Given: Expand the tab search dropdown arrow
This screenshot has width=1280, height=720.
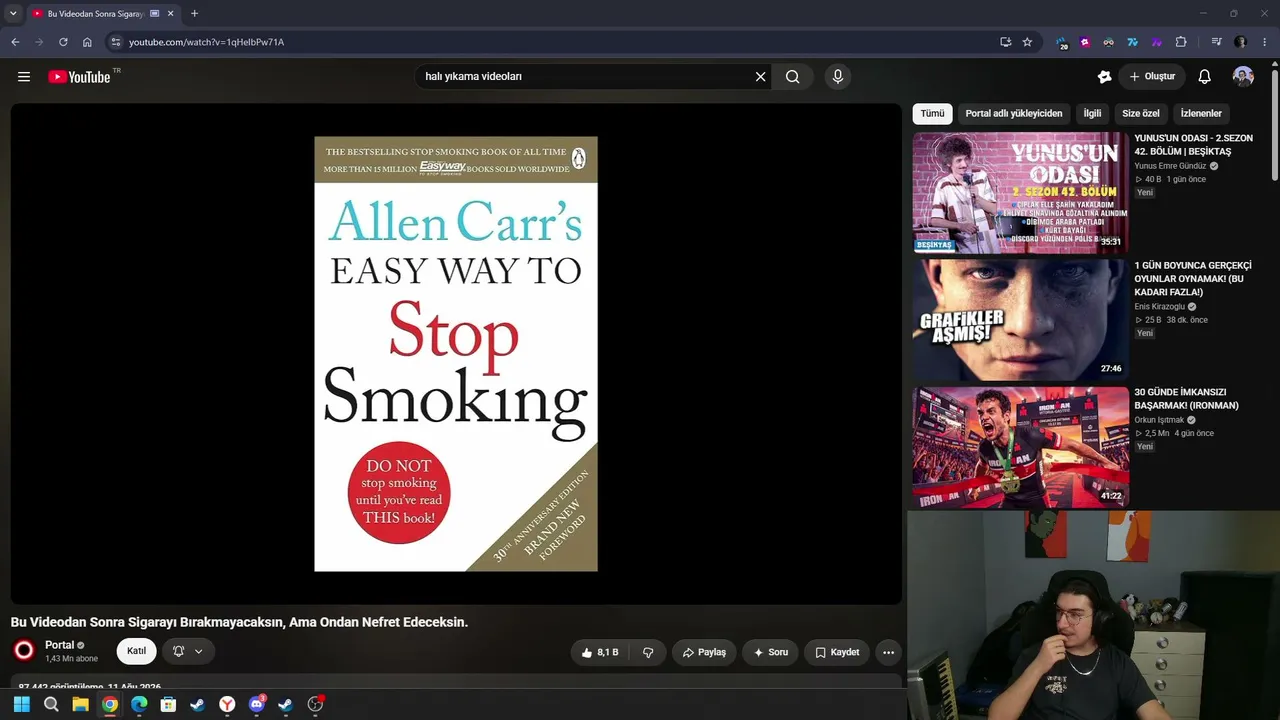Looking at the screenshot, I should [x=13, y=14].
